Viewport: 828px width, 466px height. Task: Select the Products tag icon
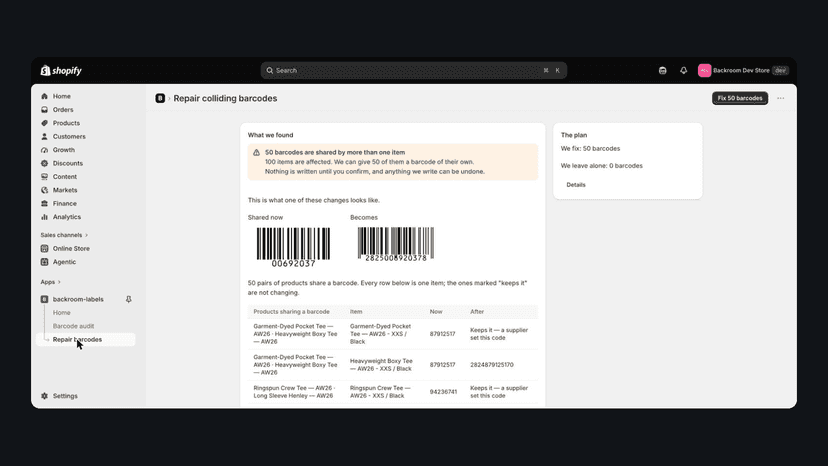(x=44, y=123)
